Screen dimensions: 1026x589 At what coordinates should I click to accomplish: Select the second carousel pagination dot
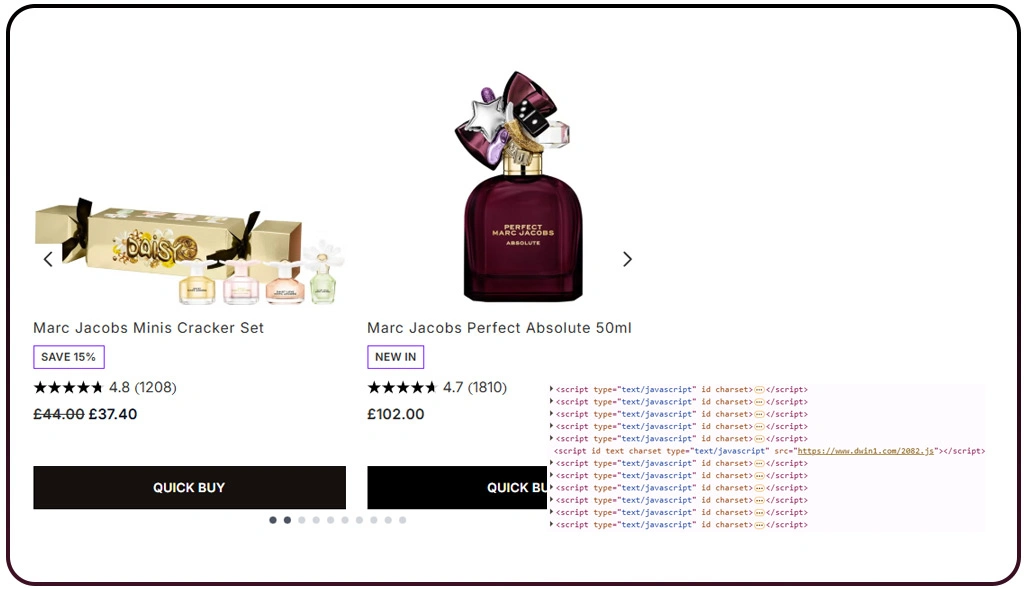tap(287, 520)
